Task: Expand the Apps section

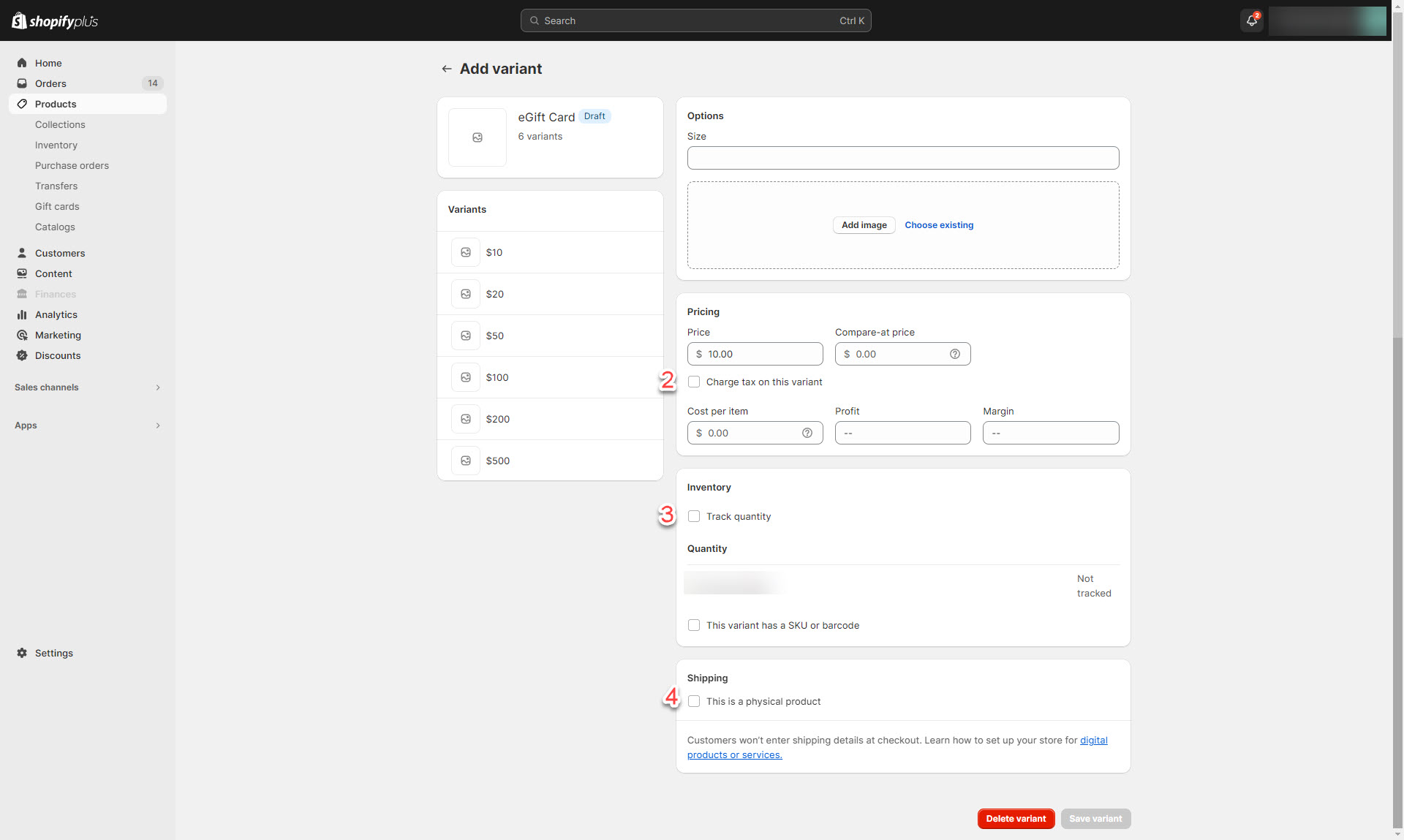Action: (x=88, y=425)
